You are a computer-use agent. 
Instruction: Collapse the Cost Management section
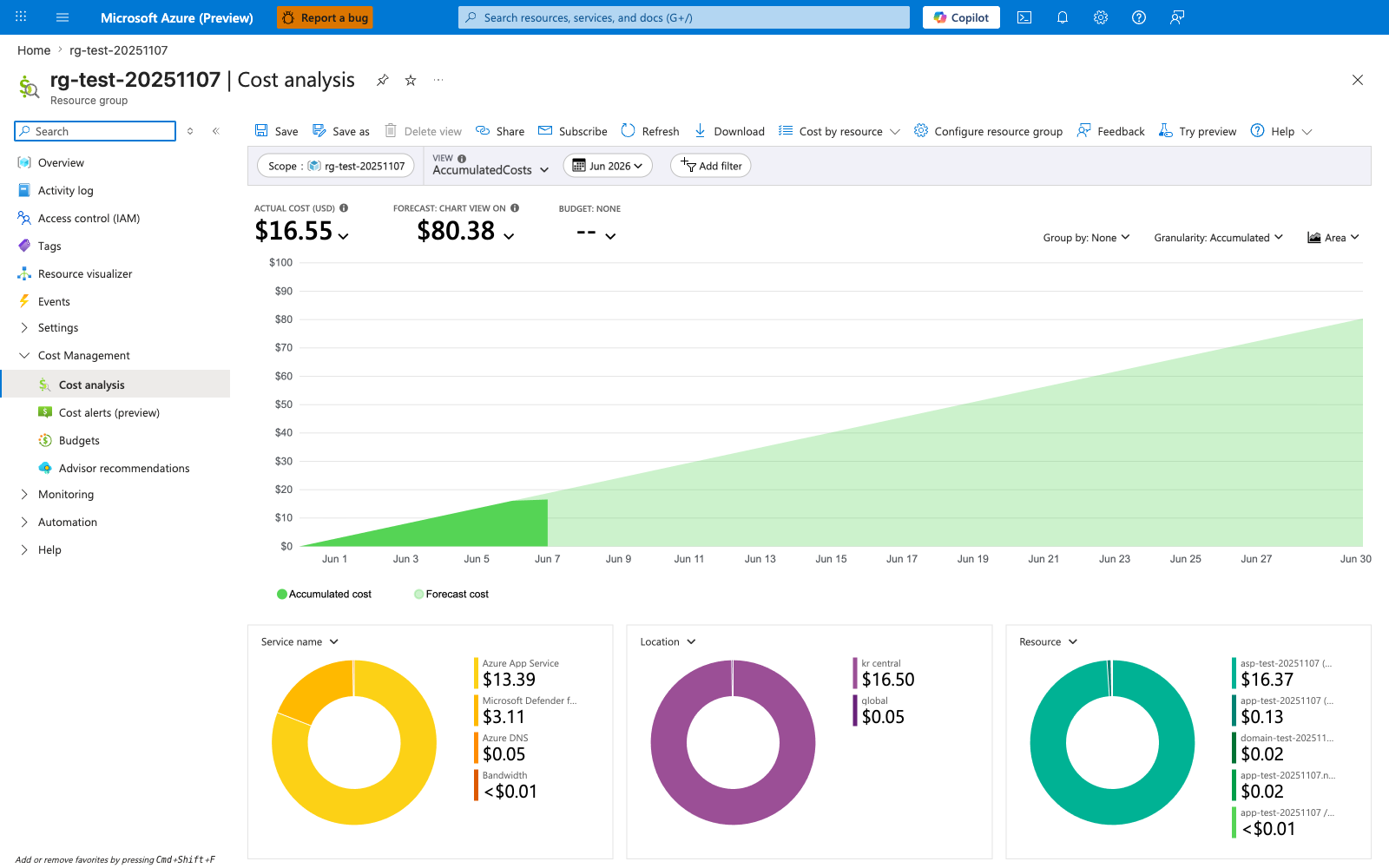24,356
